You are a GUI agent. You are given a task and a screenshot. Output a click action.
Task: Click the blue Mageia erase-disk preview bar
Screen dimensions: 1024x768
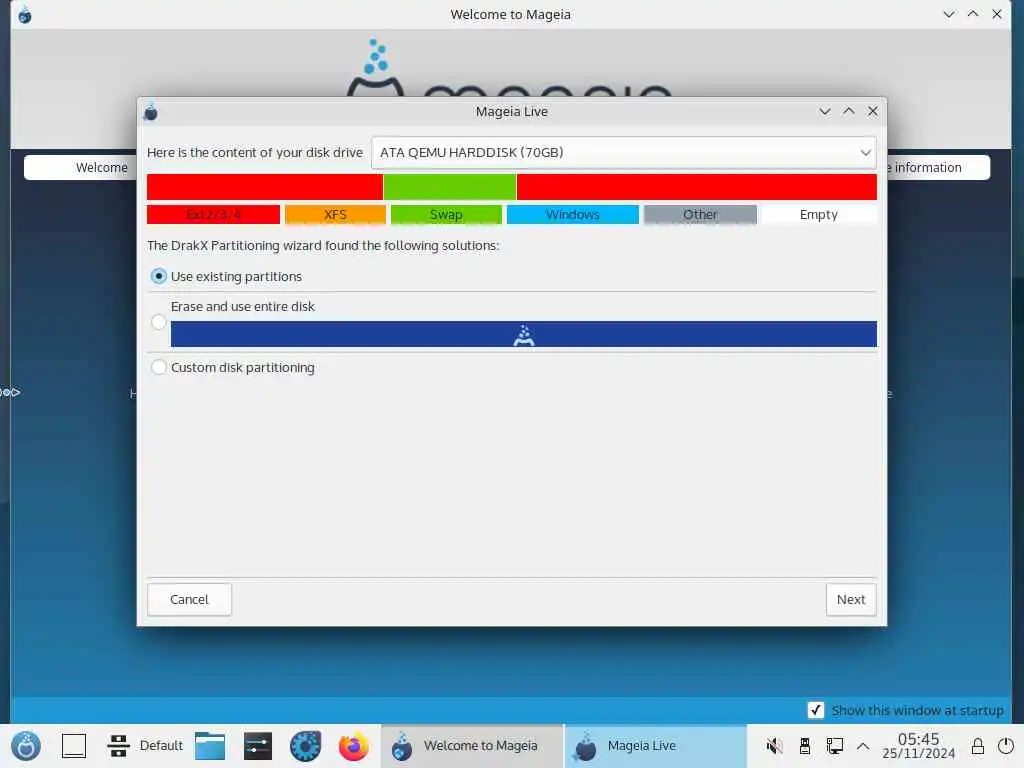524,334
